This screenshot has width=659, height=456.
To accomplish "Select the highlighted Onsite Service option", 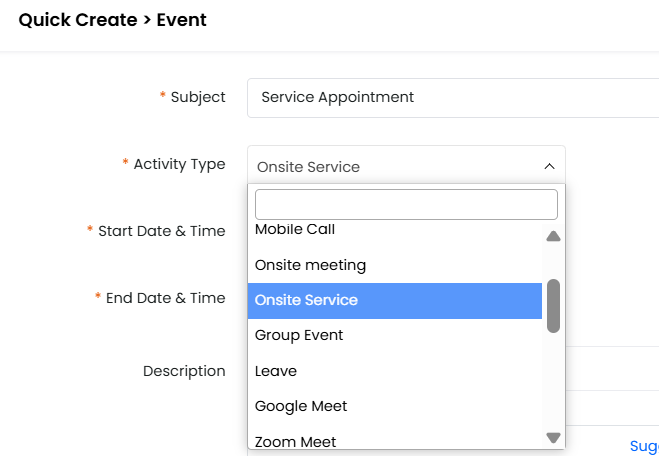I will (306, 300).
